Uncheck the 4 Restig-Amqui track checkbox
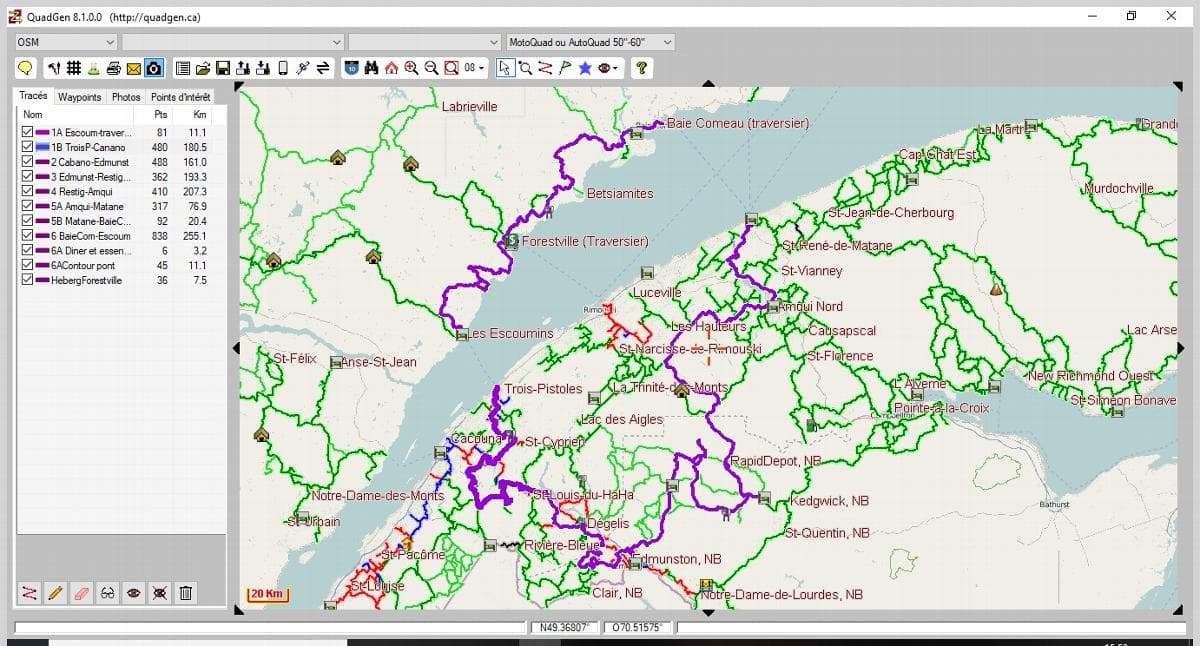The height and width of the screenshot is (646, 1200). [27, 191]
